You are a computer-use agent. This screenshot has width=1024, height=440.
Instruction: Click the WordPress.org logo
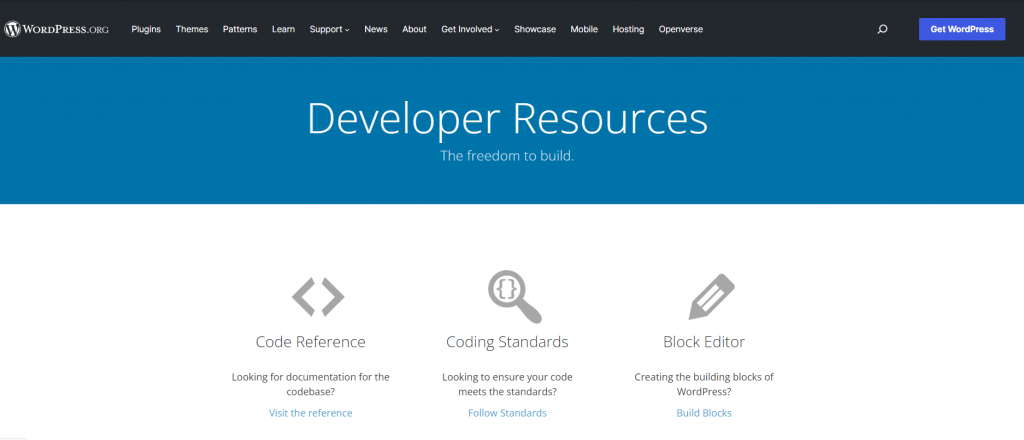(x=56, y=29)
